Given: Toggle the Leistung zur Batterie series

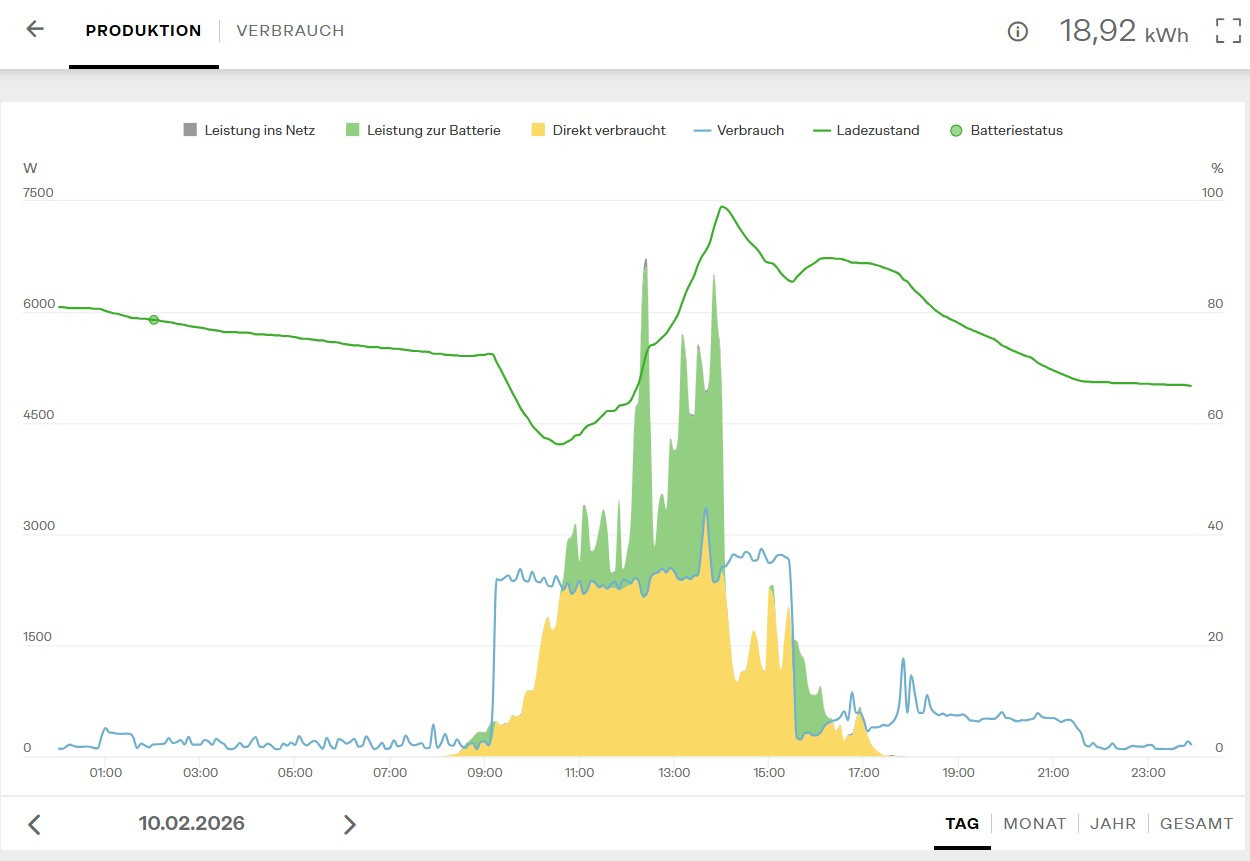Looking at the screenshot, I should (x=423, y=130).
